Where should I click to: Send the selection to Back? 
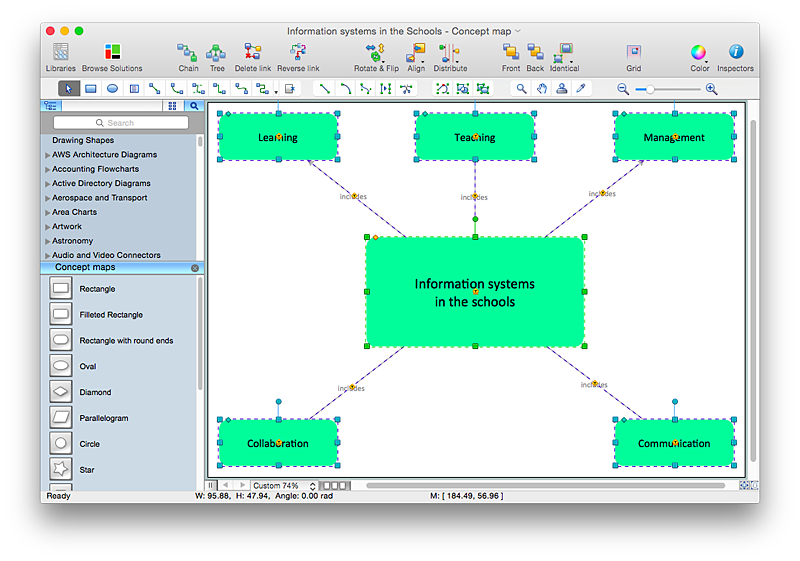point(535,58)
